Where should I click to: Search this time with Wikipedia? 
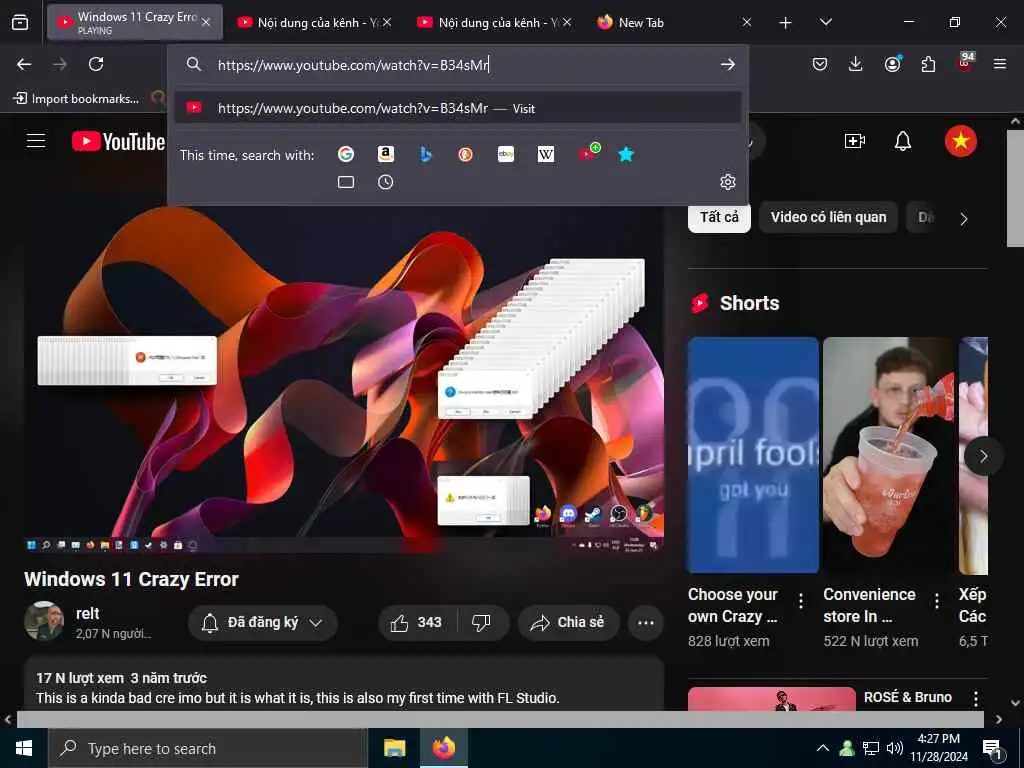[x=546, y=154]
